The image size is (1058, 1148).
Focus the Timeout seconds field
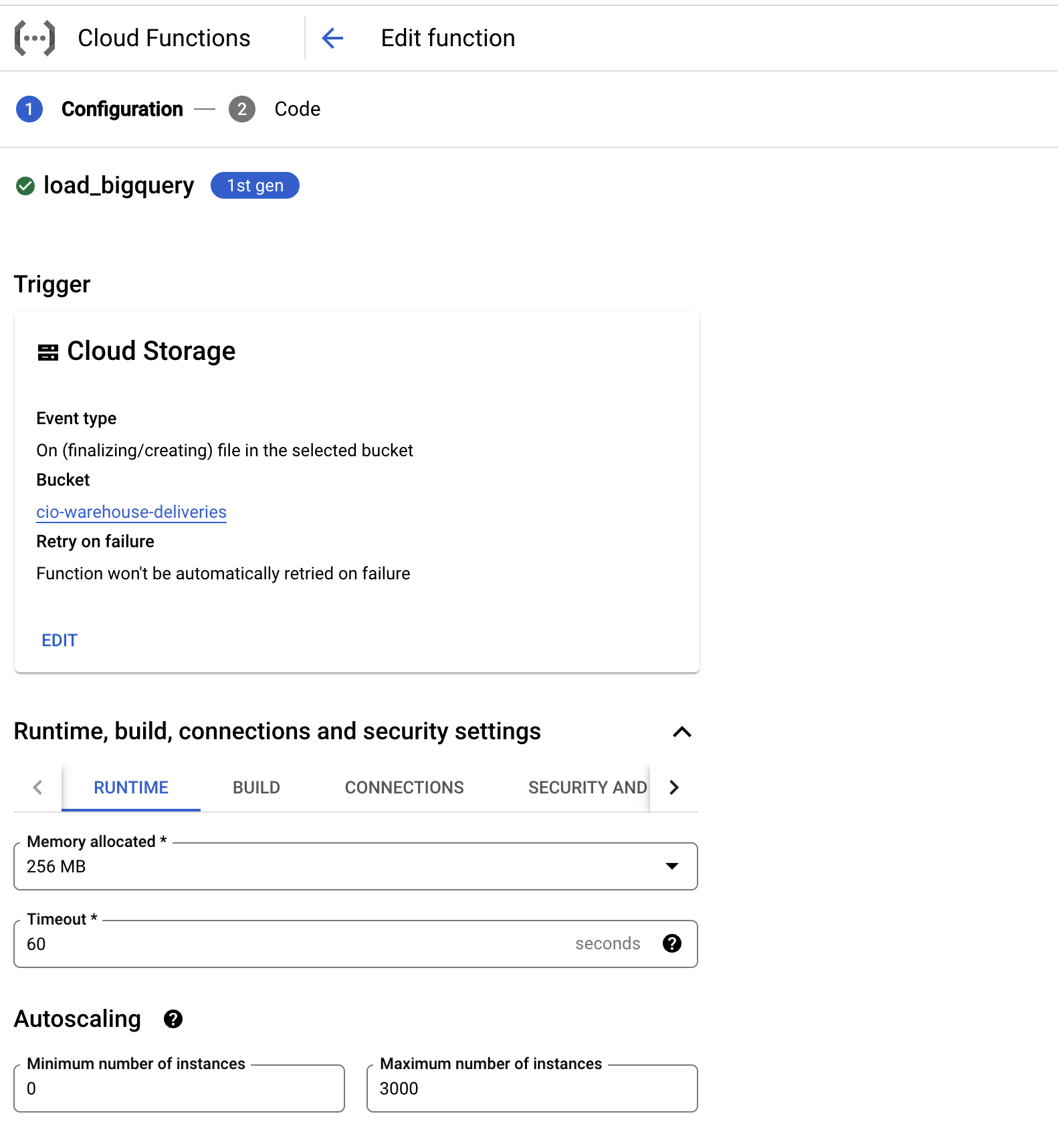click(x=356, y=944)
